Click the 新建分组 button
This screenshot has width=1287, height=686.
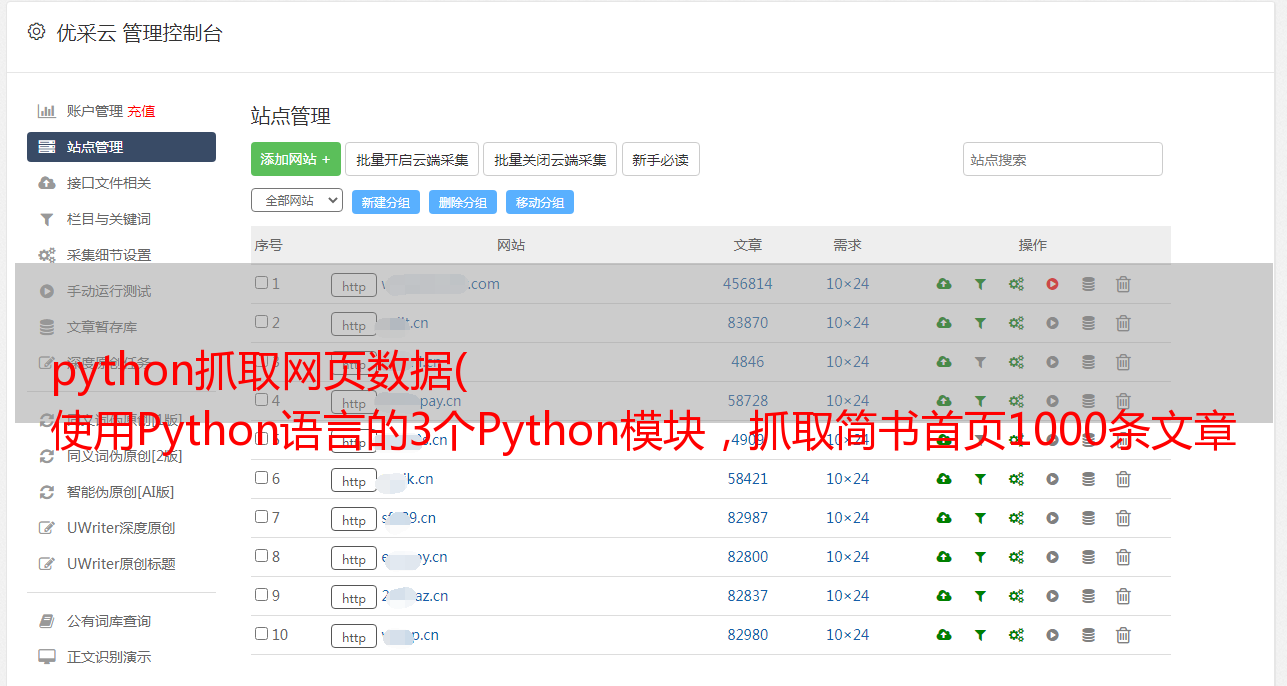click(386, 202)
